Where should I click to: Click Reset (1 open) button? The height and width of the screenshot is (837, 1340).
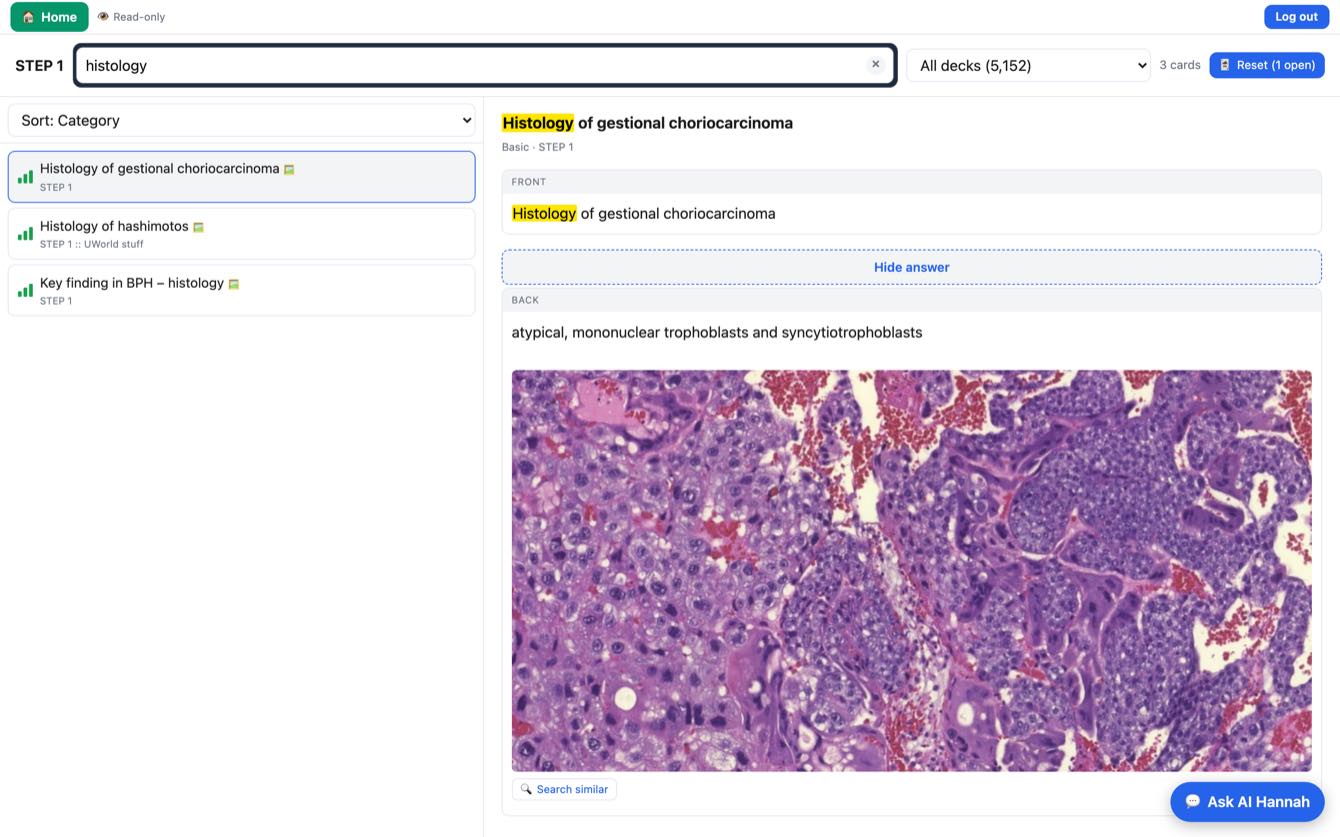tap(1267, 65)
